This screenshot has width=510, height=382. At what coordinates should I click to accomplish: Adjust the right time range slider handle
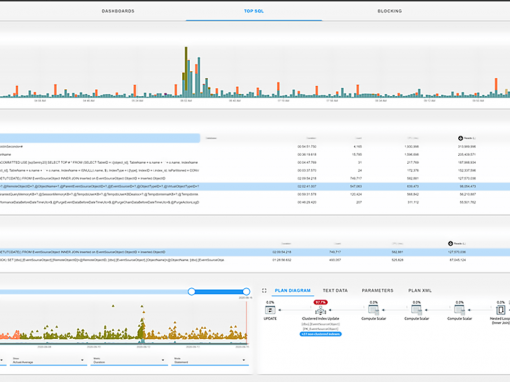(246, 292)
